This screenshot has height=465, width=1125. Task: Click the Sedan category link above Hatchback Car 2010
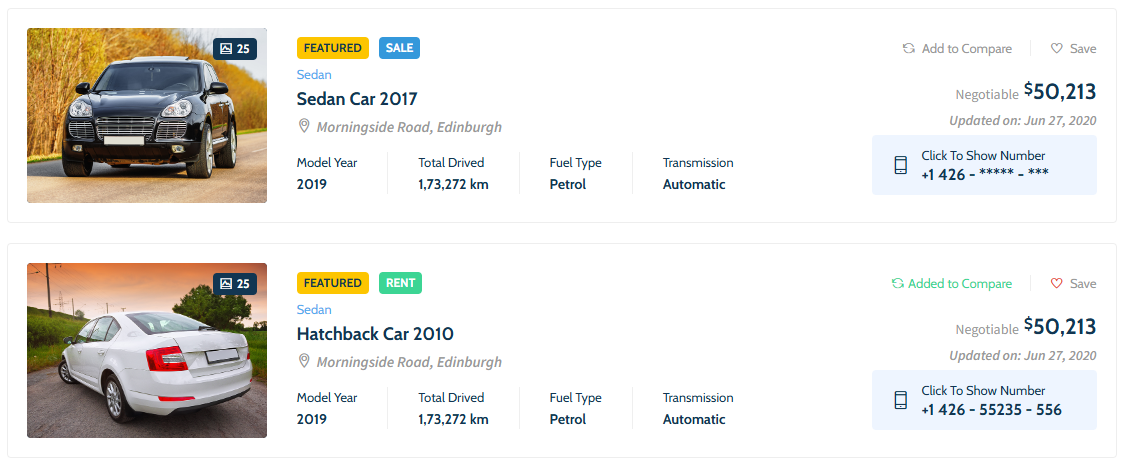[313, 309]
